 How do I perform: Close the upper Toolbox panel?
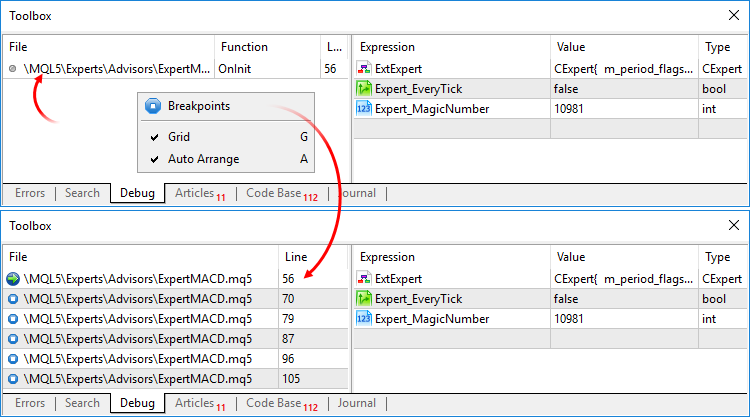tap(734, 16)
